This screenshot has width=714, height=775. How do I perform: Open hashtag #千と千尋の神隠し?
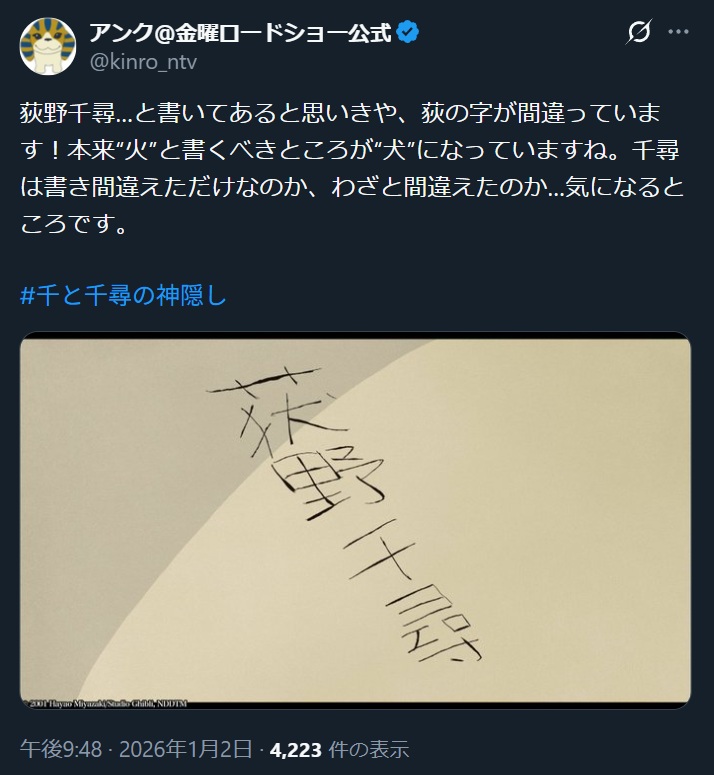pyautogui.click(x=123, y=296)
